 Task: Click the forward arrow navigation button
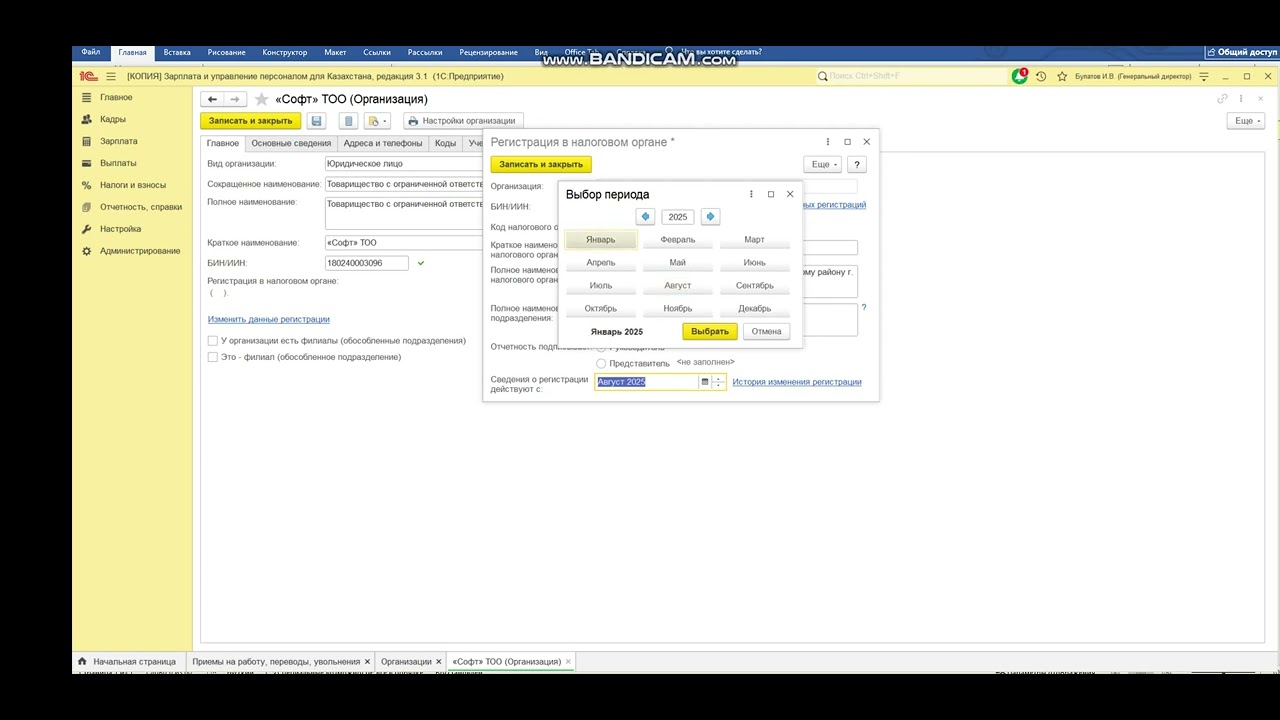coord(235,99)
